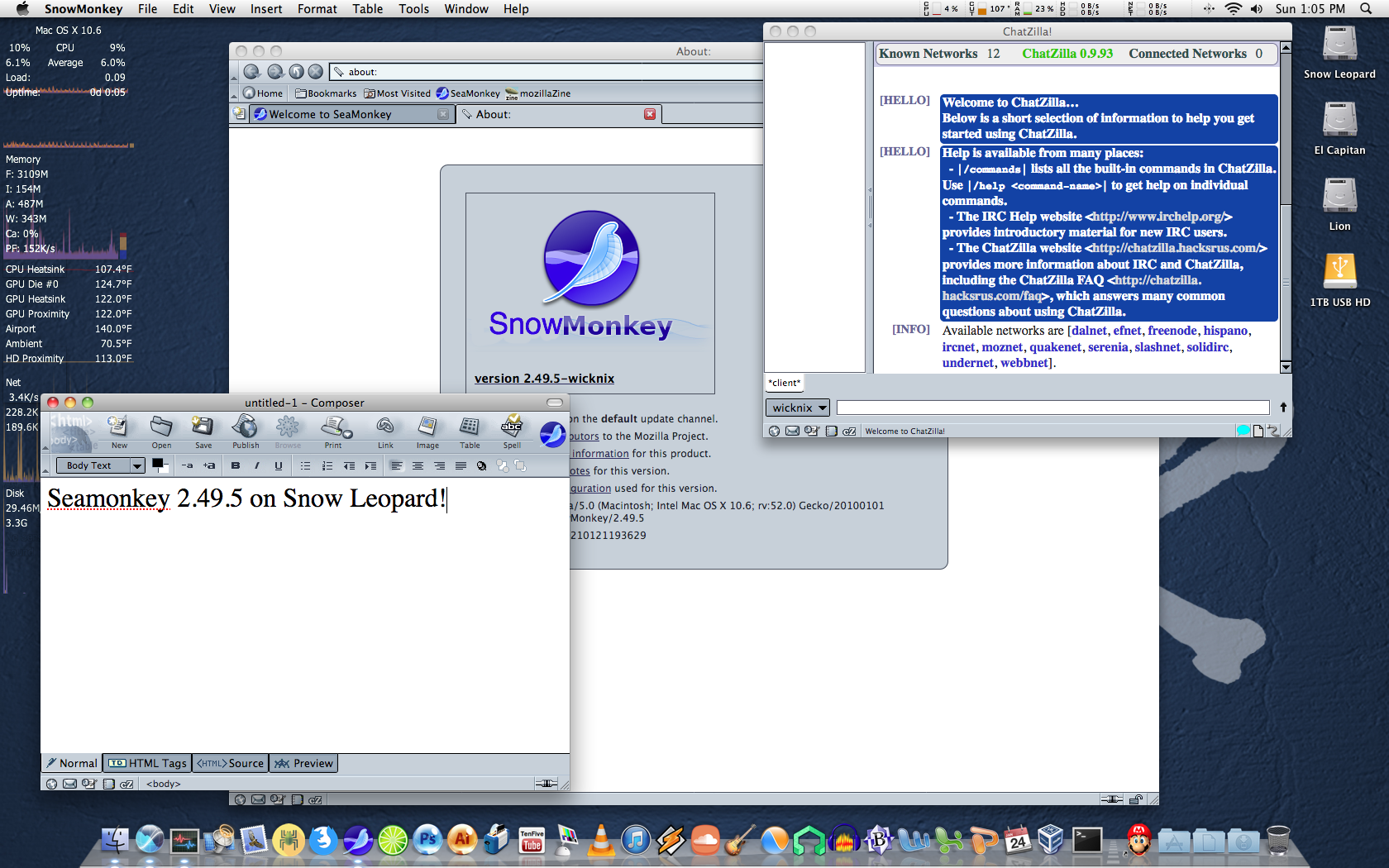Image resolution: width=1389 pixels, height=868 pixels.
Task: Open the mozillaZine bookmark
Action: pyautogui.click(x=538, y=93)
